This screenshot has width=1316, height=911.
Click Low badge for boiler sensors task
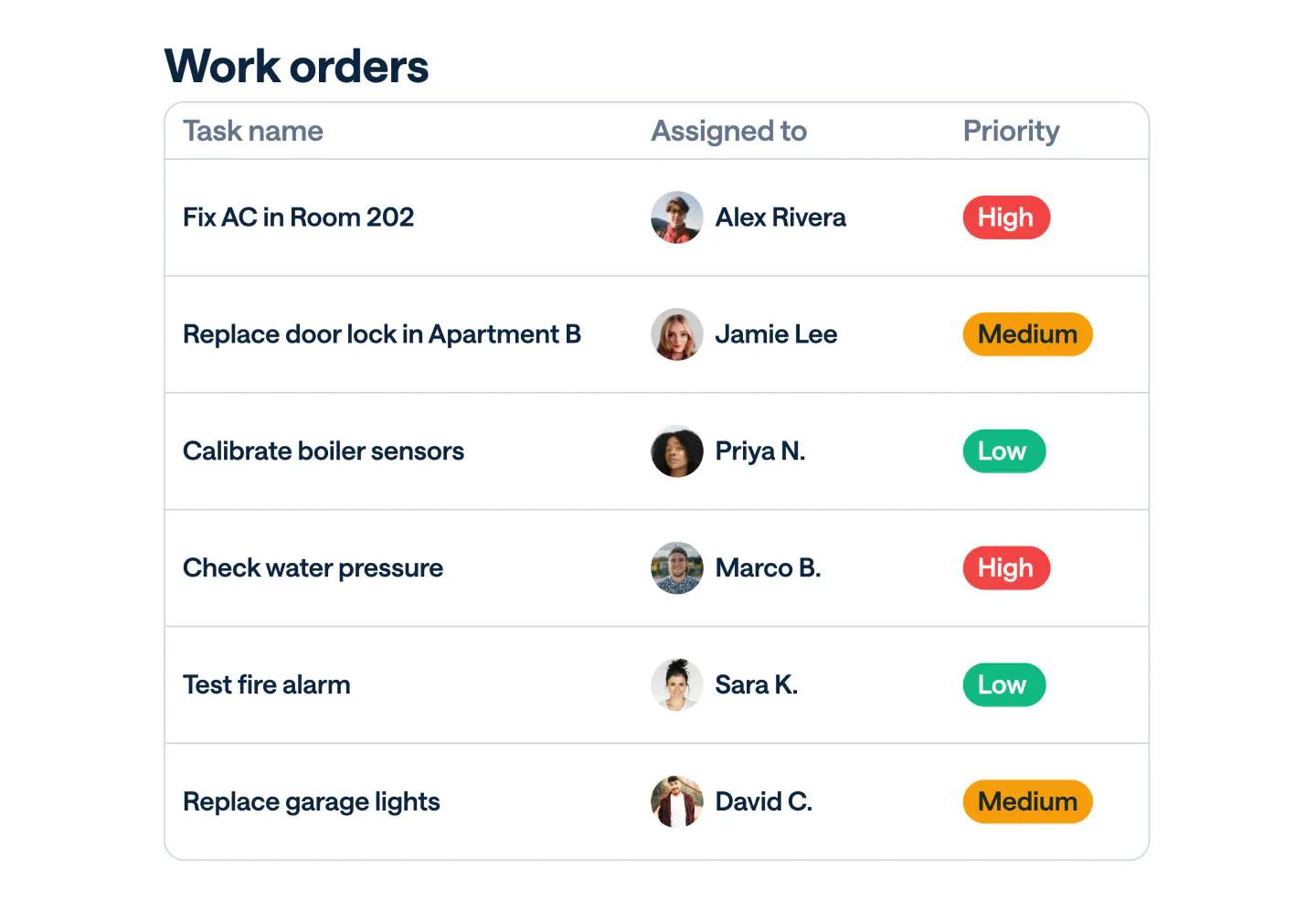(x=1003, y=451)
